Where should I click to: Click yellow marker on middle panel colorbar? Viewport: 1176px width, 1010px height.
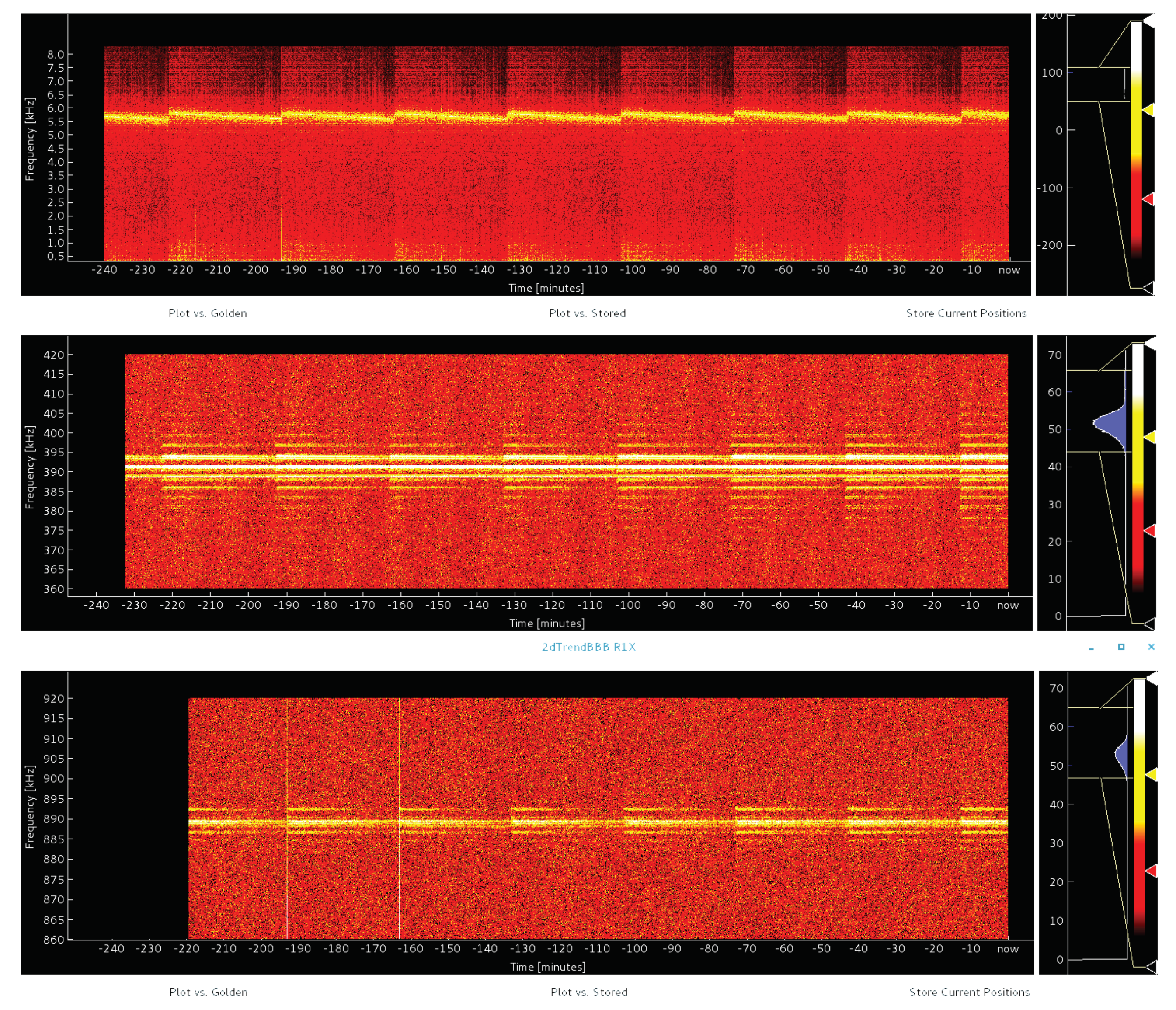(1150, 437)
